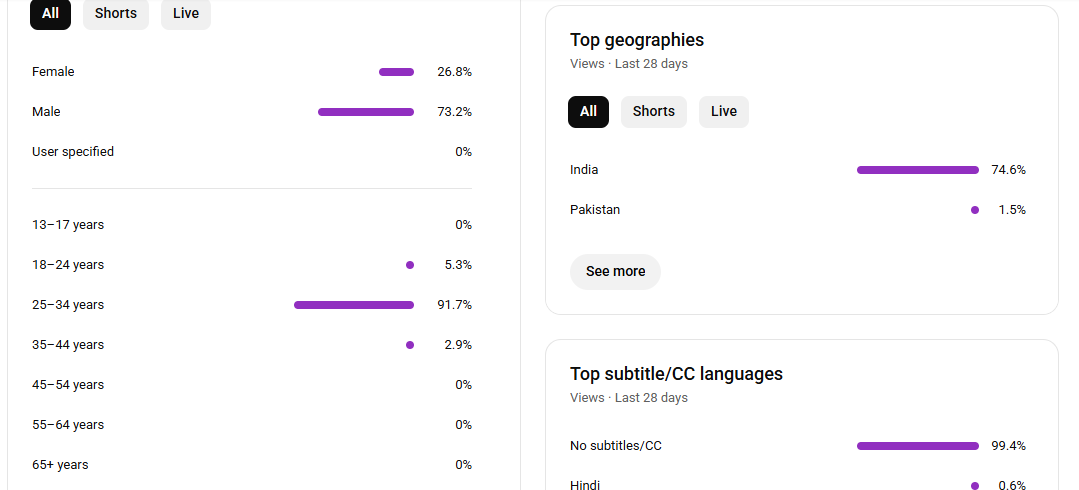
Task: Click See more under Top geographies
Action: (615, 272)
